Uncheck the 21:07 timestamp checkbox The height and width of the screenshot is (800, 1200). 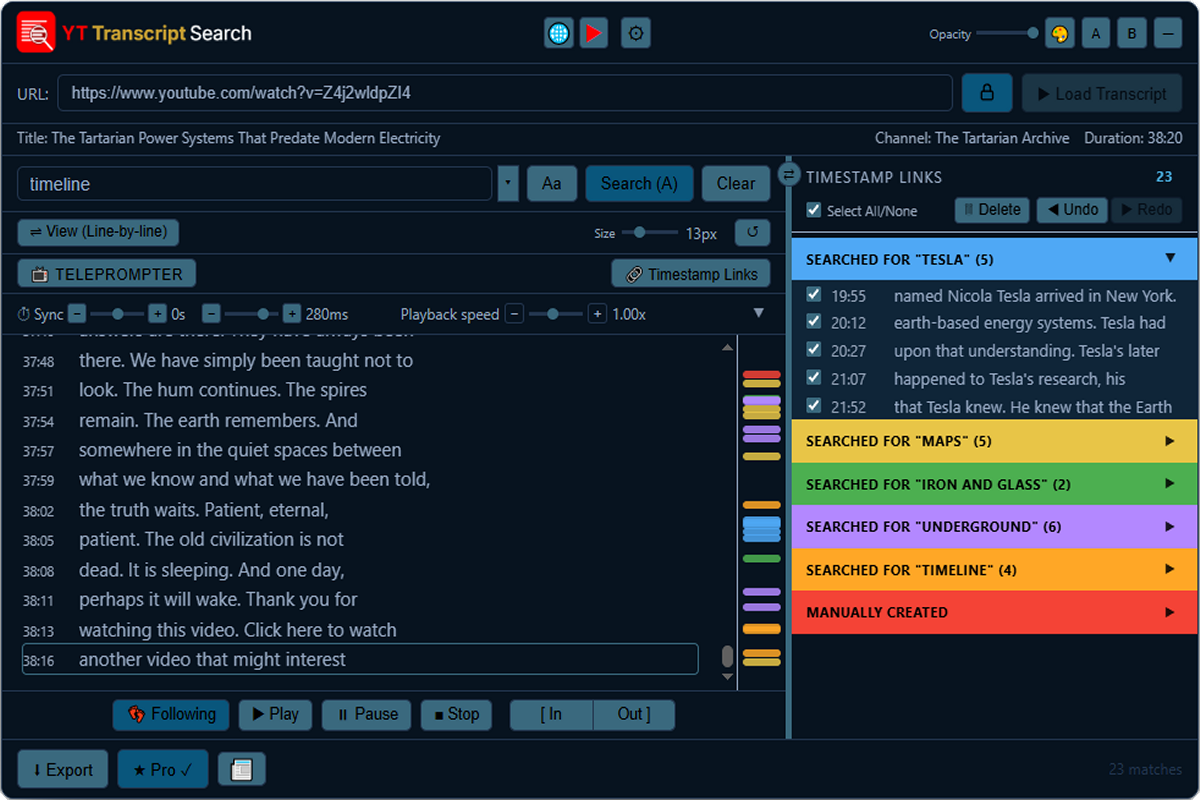[x=814, y=378]
